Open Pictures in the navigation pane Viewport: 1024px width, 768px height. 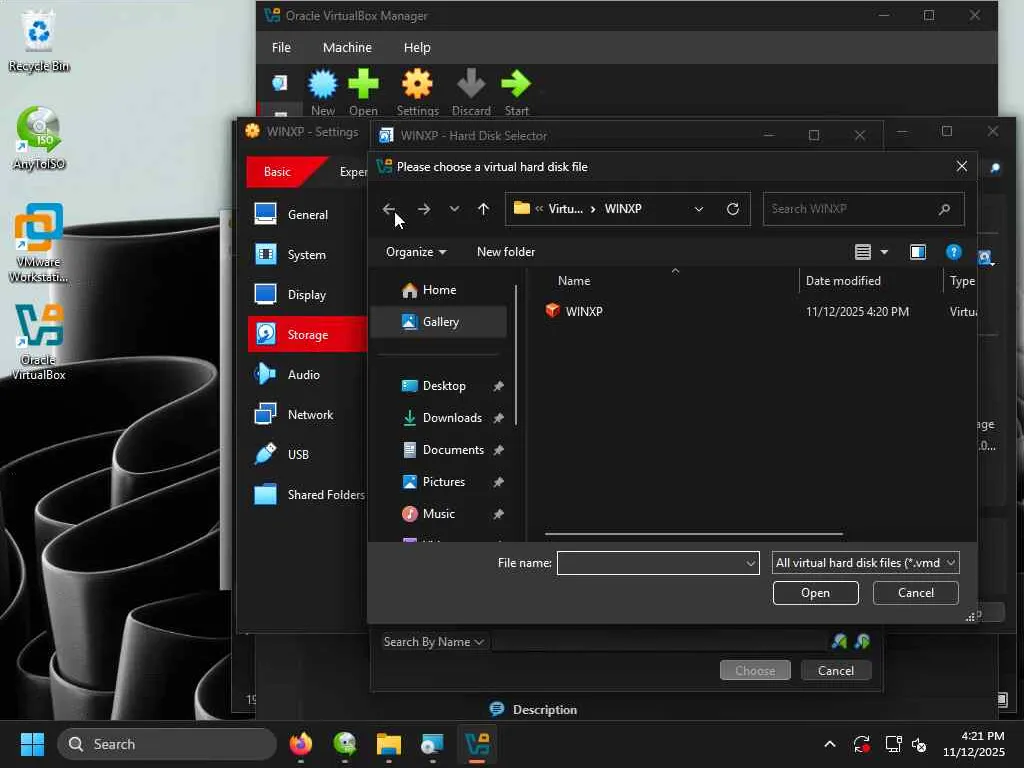pos(444,482)
